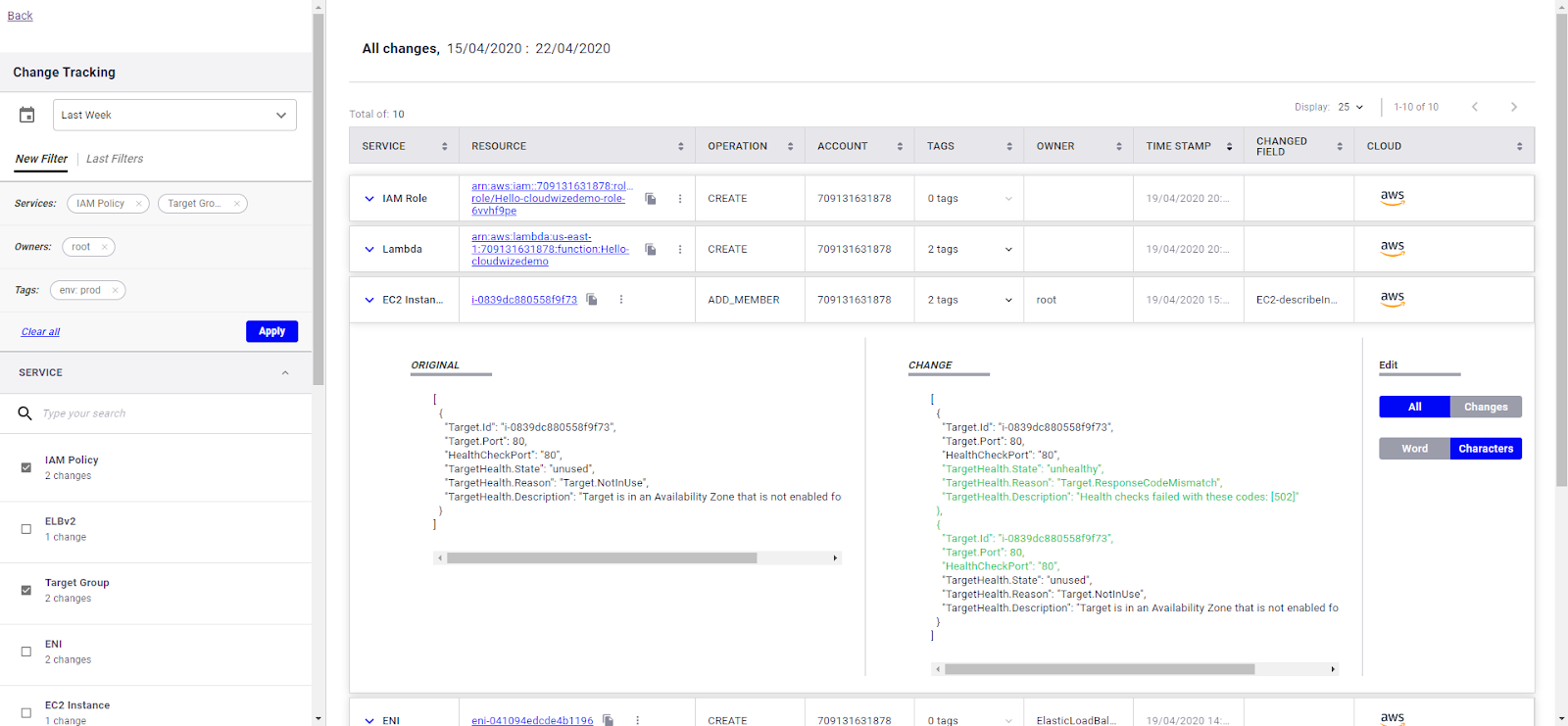
Task: Show only changes in diff view
Action: 1486,407
